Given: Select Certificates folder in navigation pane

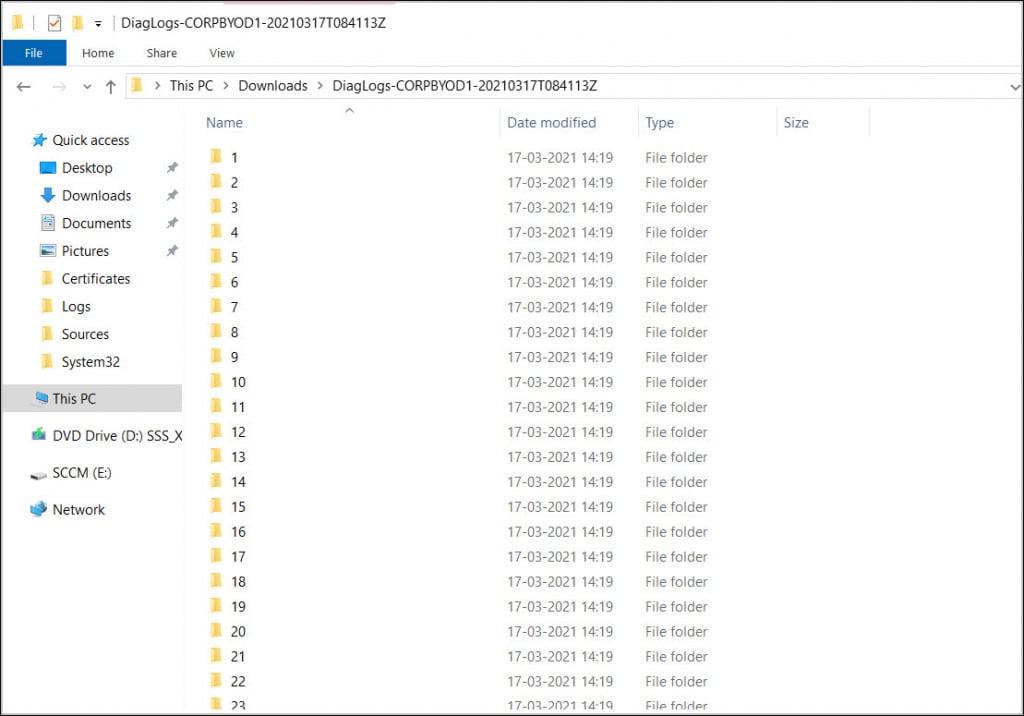Looking at the screenshot, I should [95, 279].
